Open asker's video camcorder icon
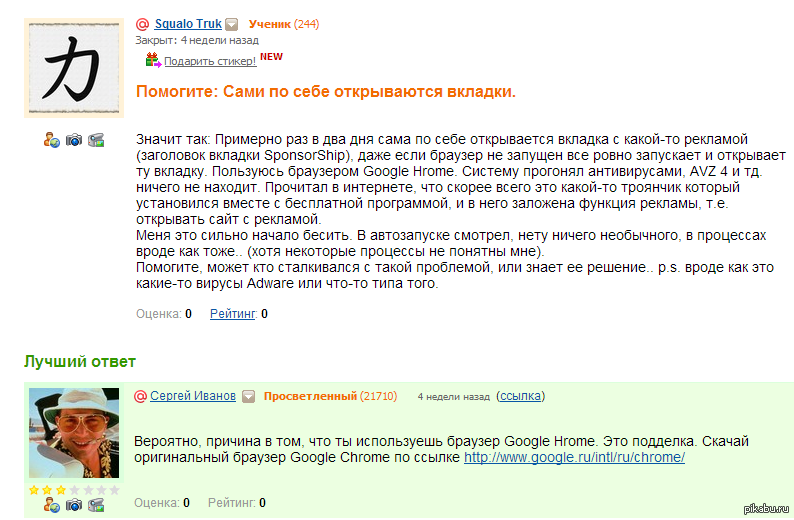The height and width of the screenshot is (520, 794). [x=96, y=140]
